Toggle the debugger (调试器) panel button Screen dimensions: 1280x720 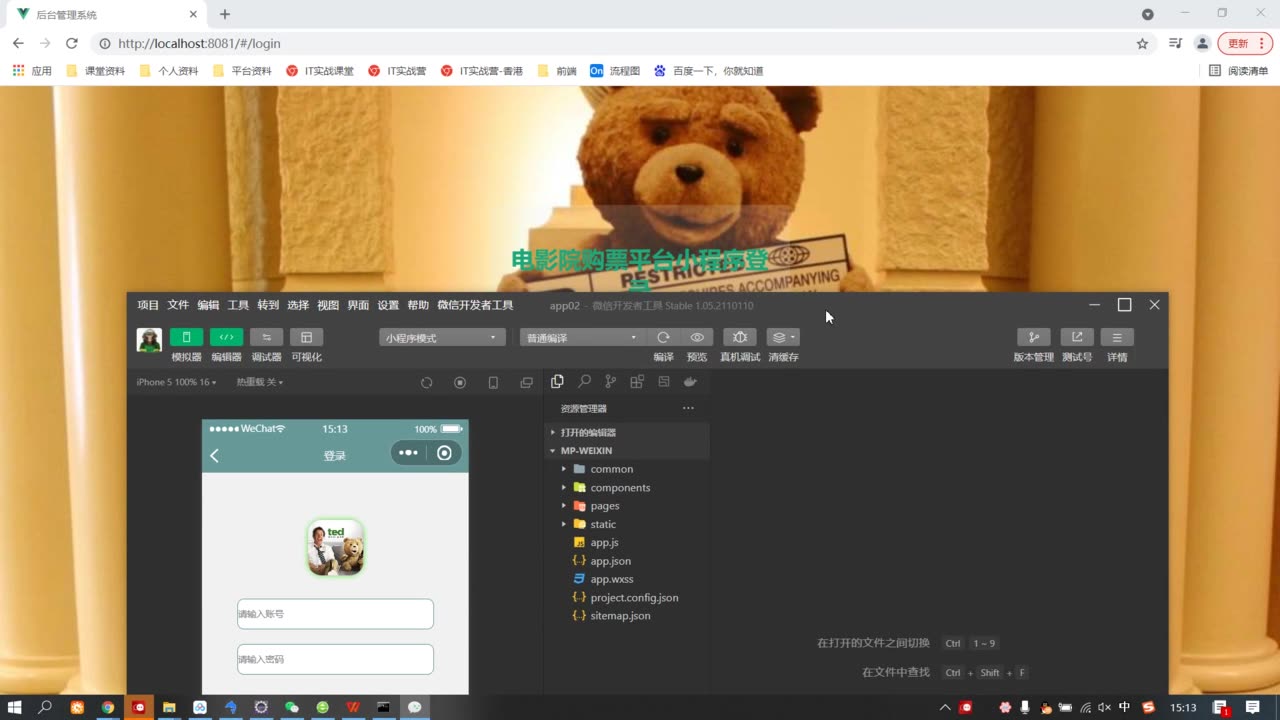(266, 337)
